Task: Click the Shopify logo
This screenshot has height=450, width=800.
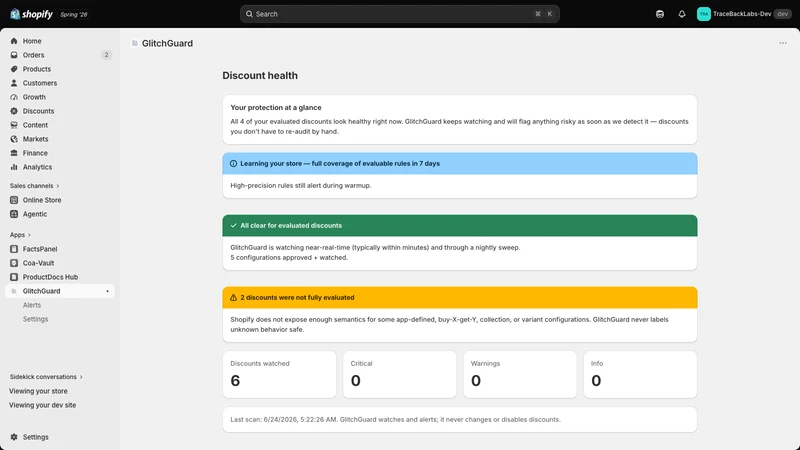Action: 31,14
